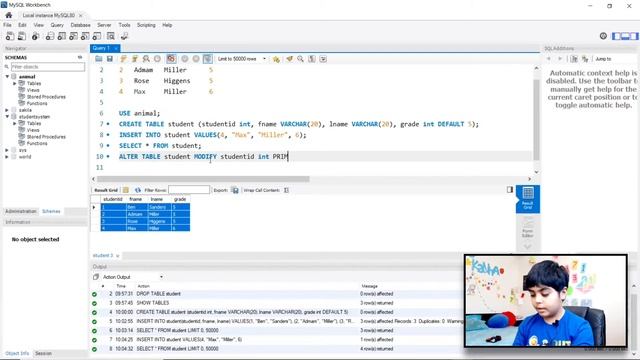Click the Jump to button in SQL Additions

coord(603,59)
